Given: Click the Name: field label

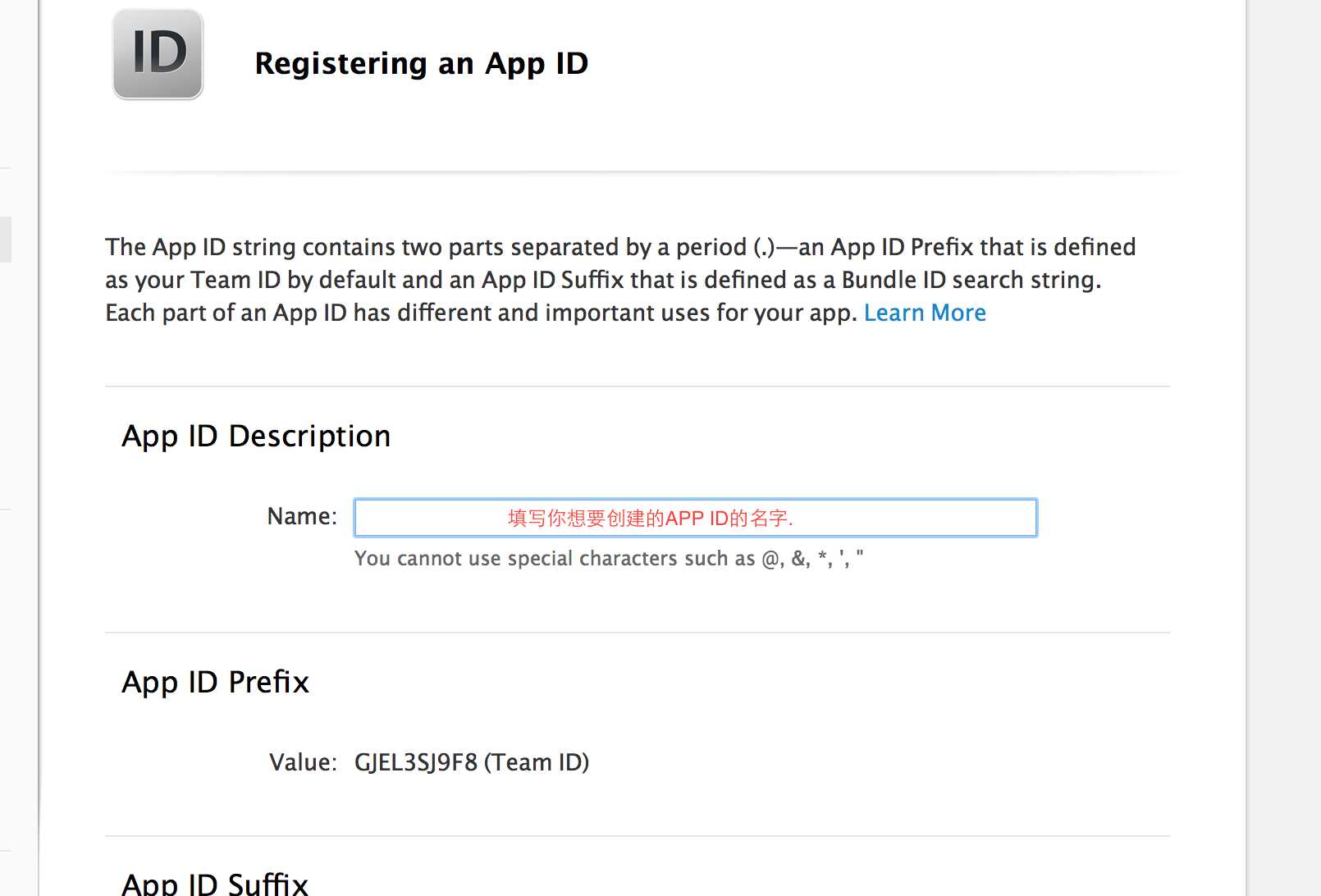Looking at the screenshot, I should click(x=302, y=516).
